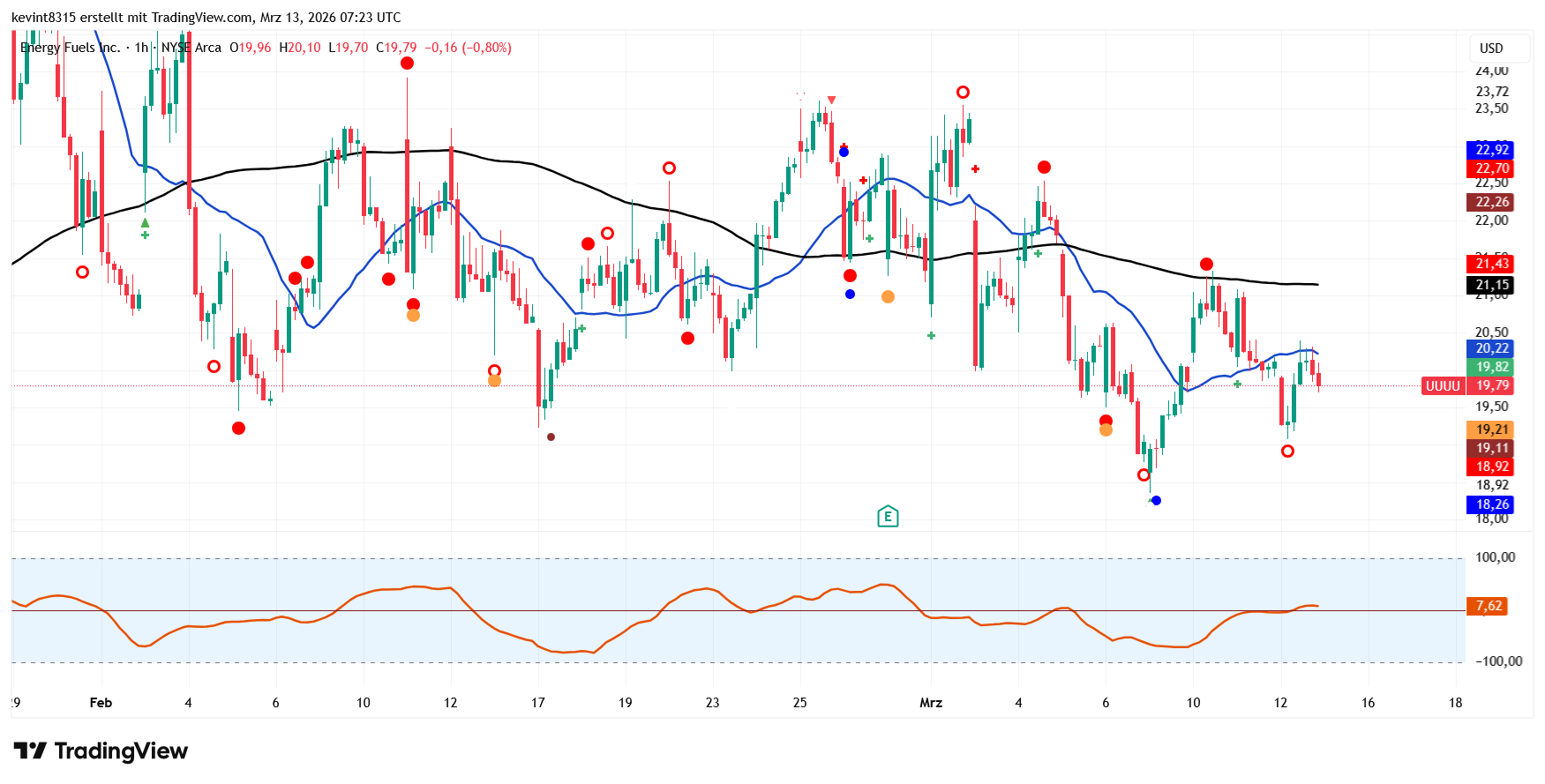Click the TradingView logo at bottom left
This screenshot has height=784, width=1545.
(x=101, y=751)
